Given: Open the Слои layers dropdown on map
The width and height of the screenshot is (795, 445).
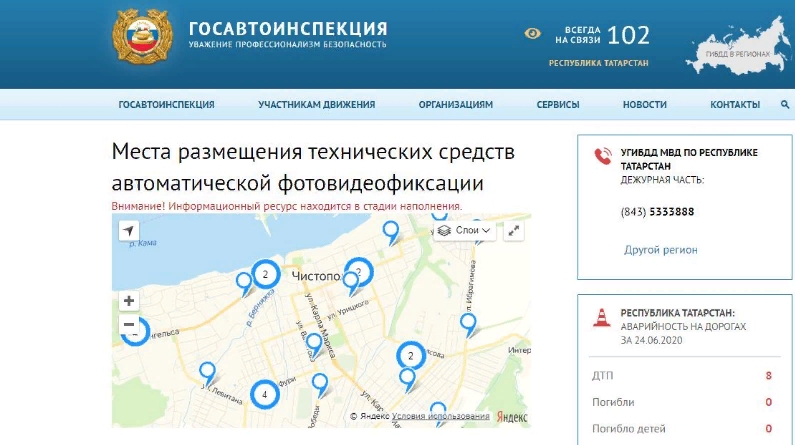Looking at the screenshot, I should (x=466, y=231).
